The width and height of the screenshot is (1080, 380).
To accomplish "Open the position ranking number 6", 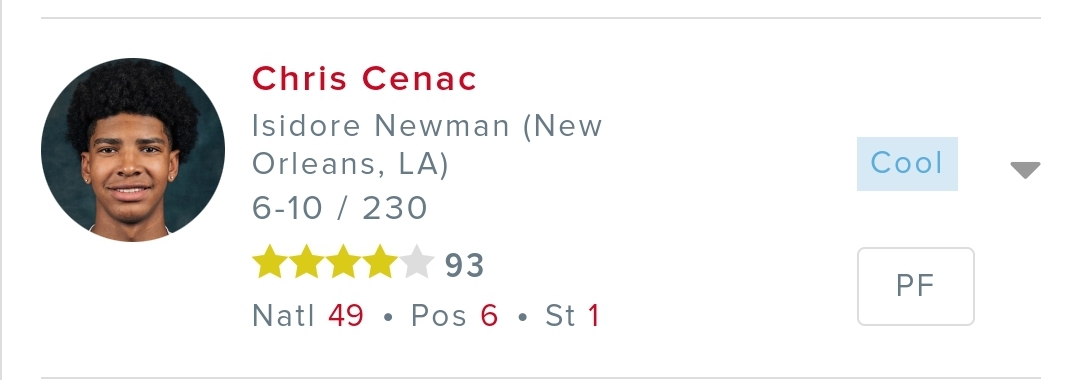I will (x=489, y=316).
